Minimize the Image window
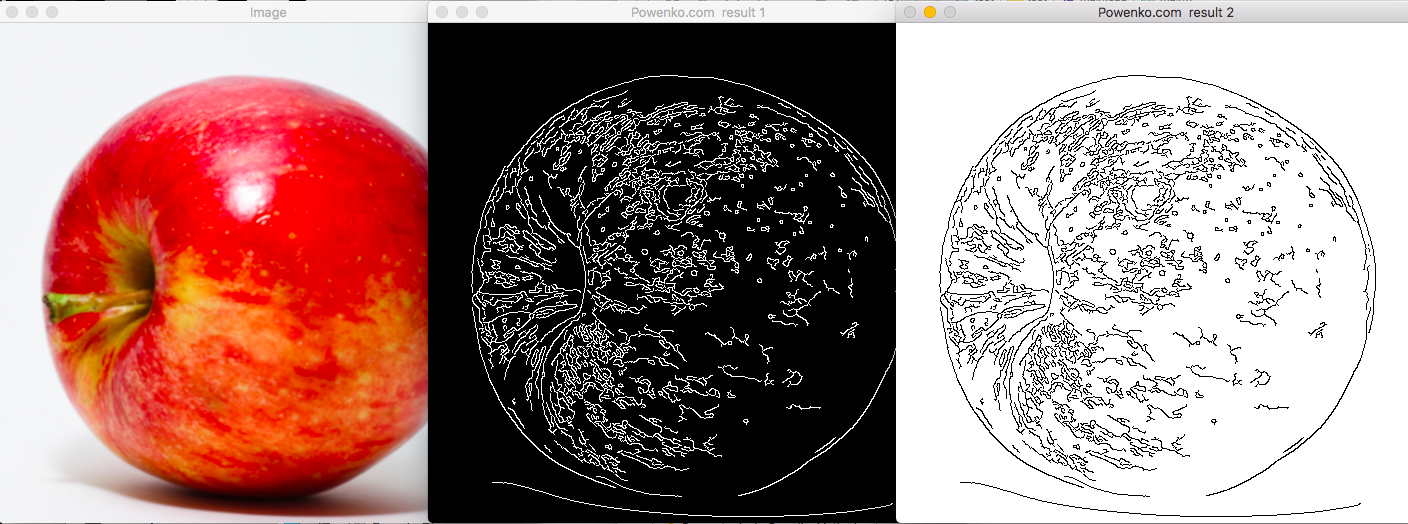This screenshot has height=524, width=1408. point(31,12)
